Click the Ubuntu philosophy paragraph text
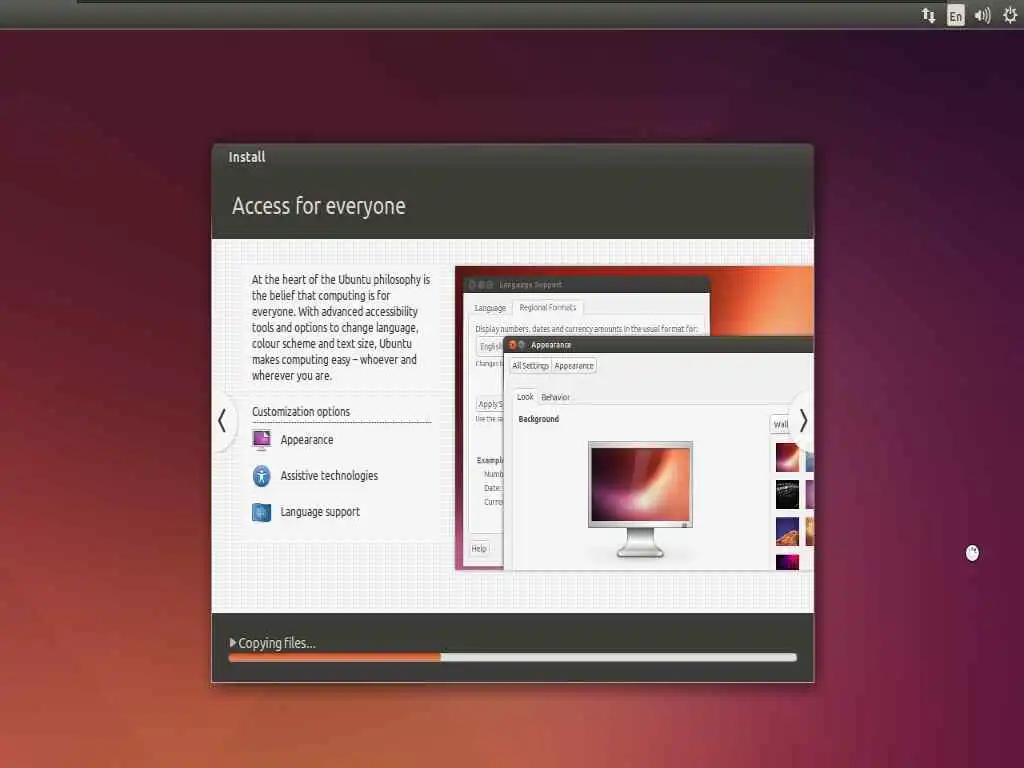The height and width of the screenshot is (768, 1024). (341, 327)
